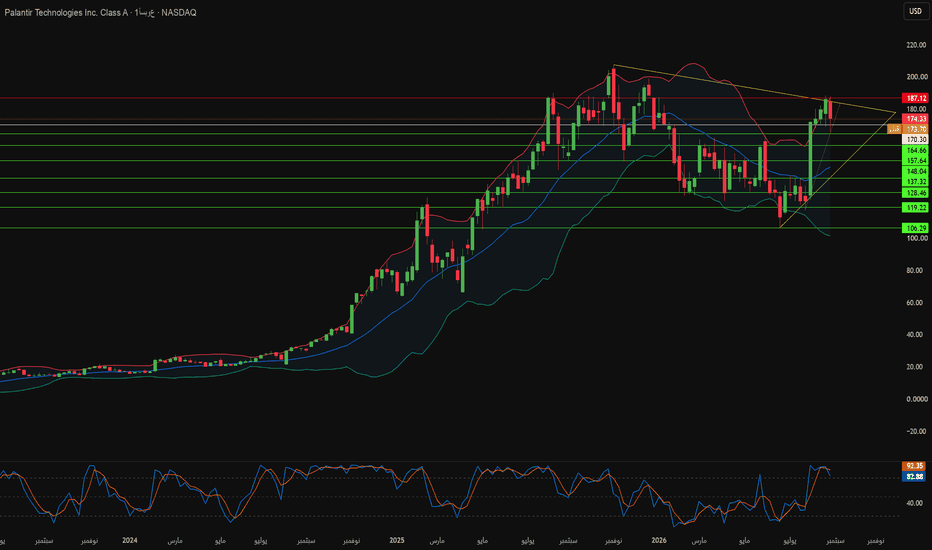
Task: Select the red 187.12 price label
Action: pos(915,98)
